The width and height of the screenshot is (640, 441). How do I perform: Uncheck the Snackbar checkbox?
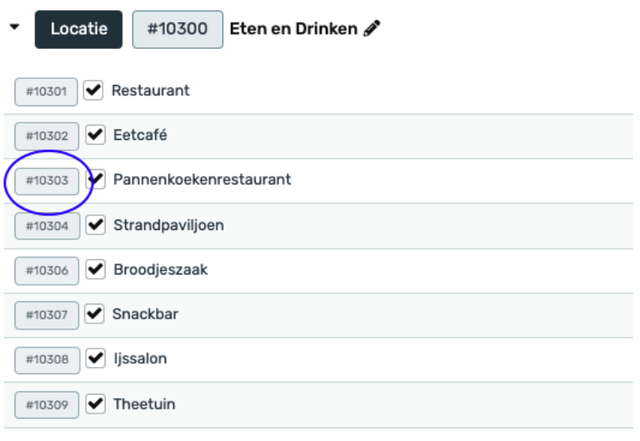[95, 315]
